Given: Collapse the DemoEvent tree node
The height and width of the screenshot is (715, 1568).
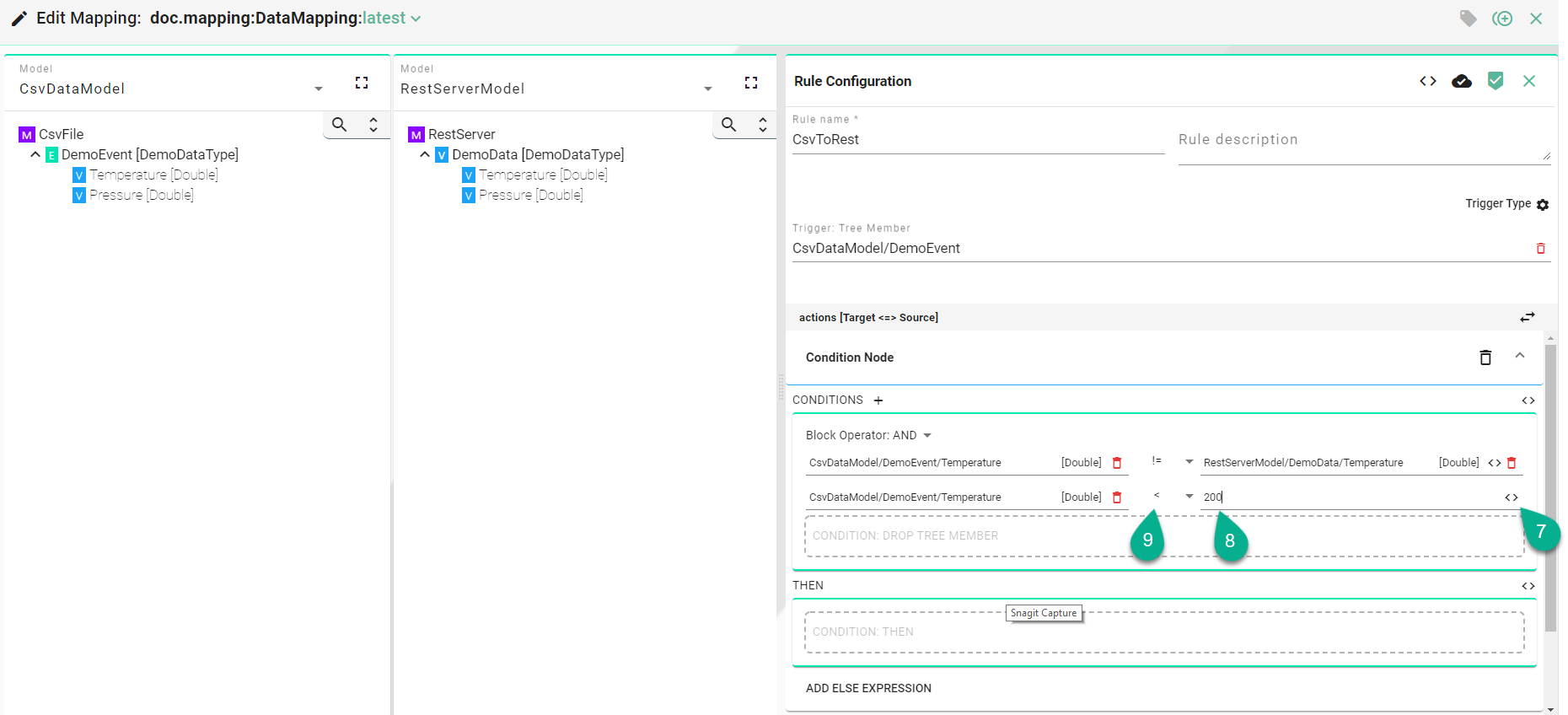Looking at the screenshot, I should pyautogui.click(x=35, y=154).
